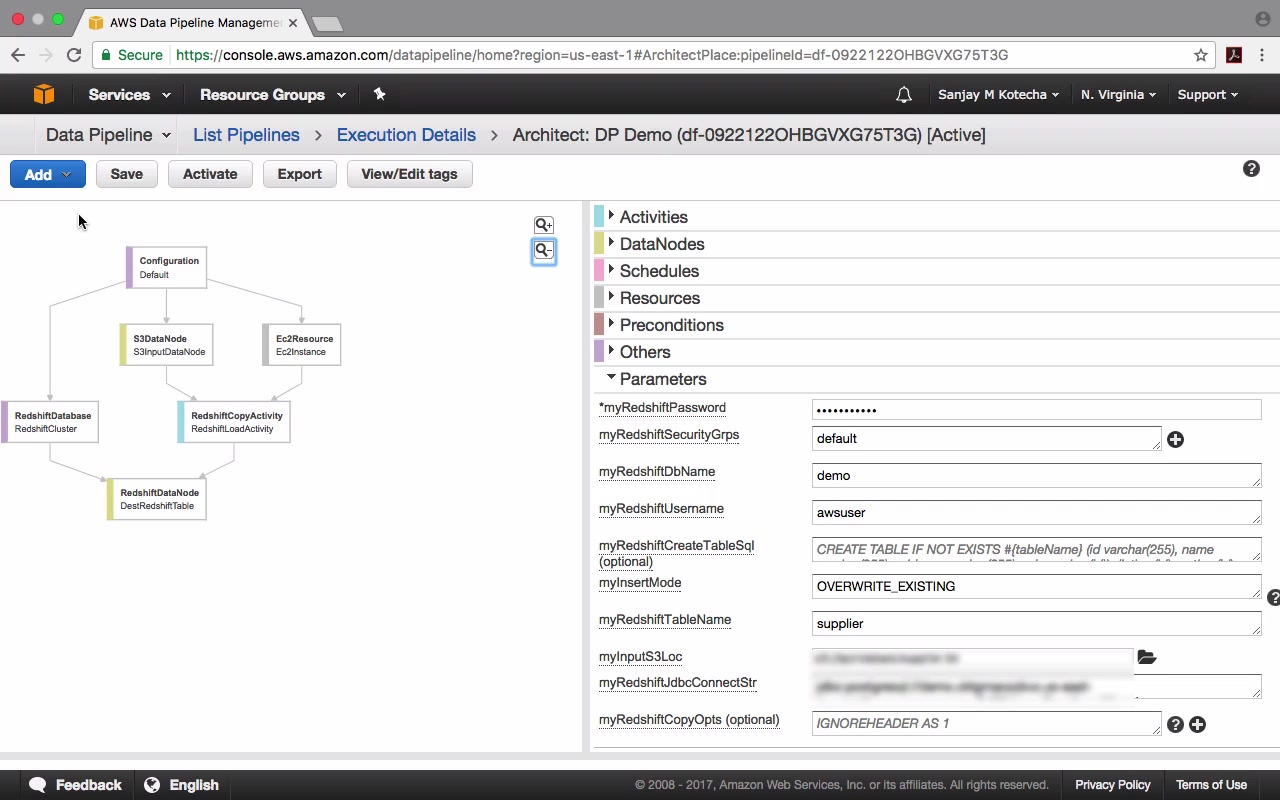Browse S3 folder for myInputS3Loc
Viewport: 1280px width, 800px height.
[x=1146, y=657]
